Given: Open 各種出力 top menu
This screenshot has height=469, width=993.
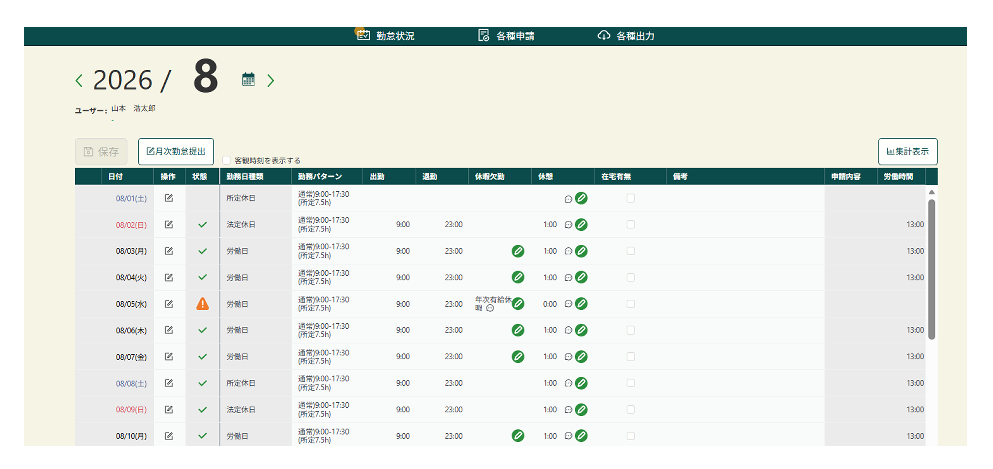Looking at the screenshot, I should click(x=626, y=36).
